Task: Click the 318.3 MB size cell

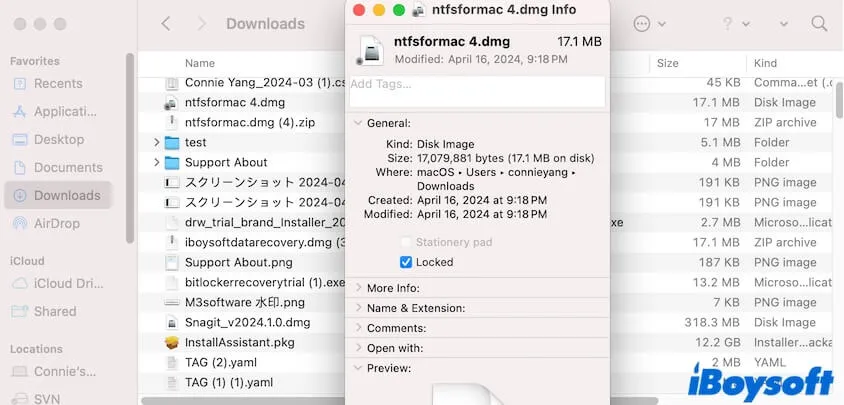Action: (713, 323)
